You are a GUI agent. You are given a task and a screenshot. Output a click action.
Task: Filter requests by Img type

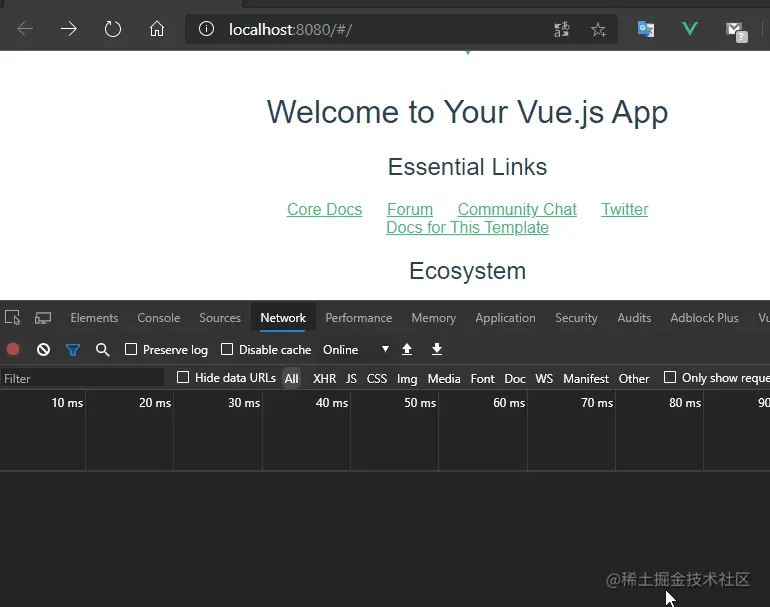click(407, 379)
